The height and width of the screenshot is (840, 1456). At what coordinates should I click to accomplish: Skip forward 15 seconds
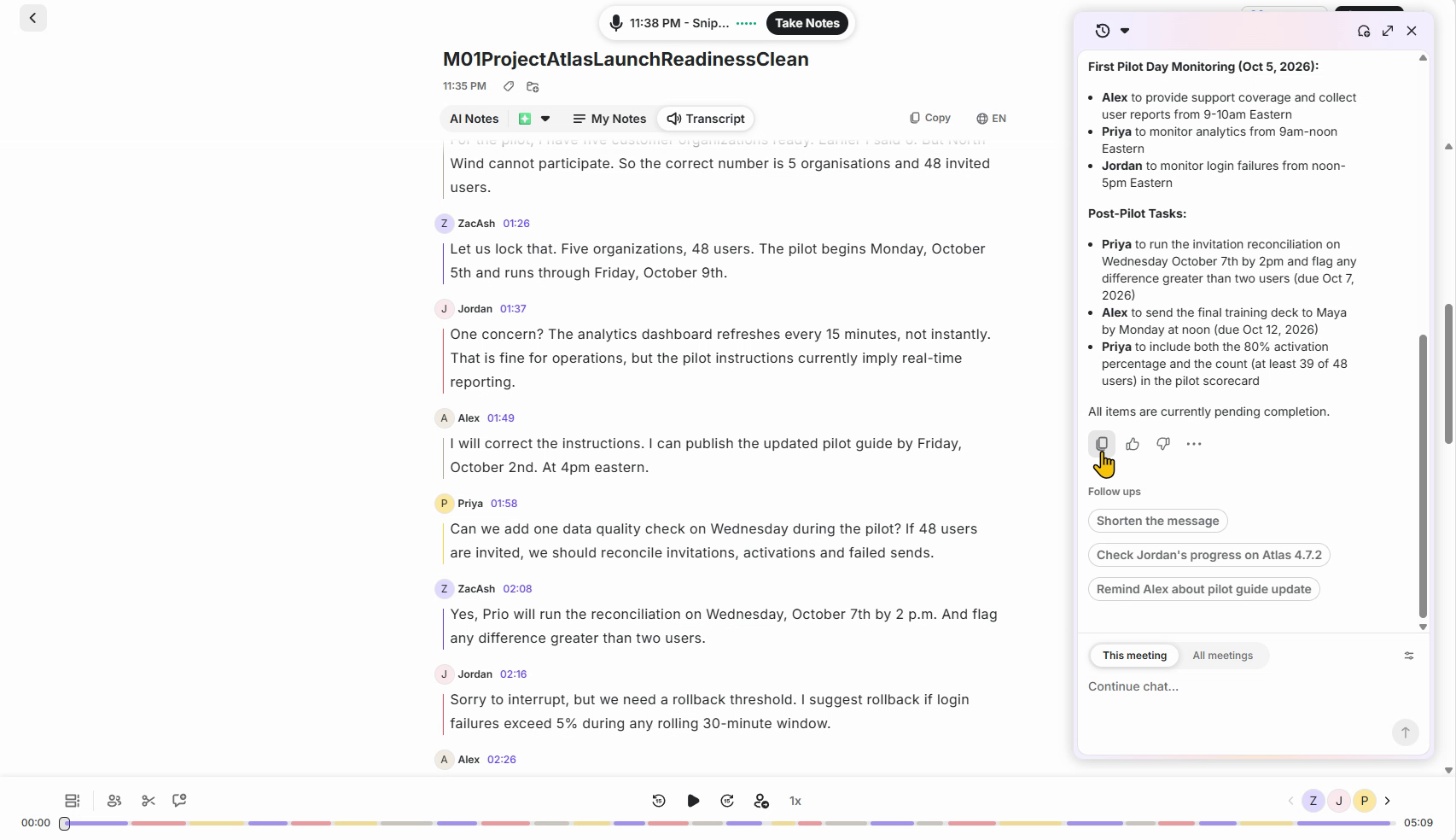(727, 801)
